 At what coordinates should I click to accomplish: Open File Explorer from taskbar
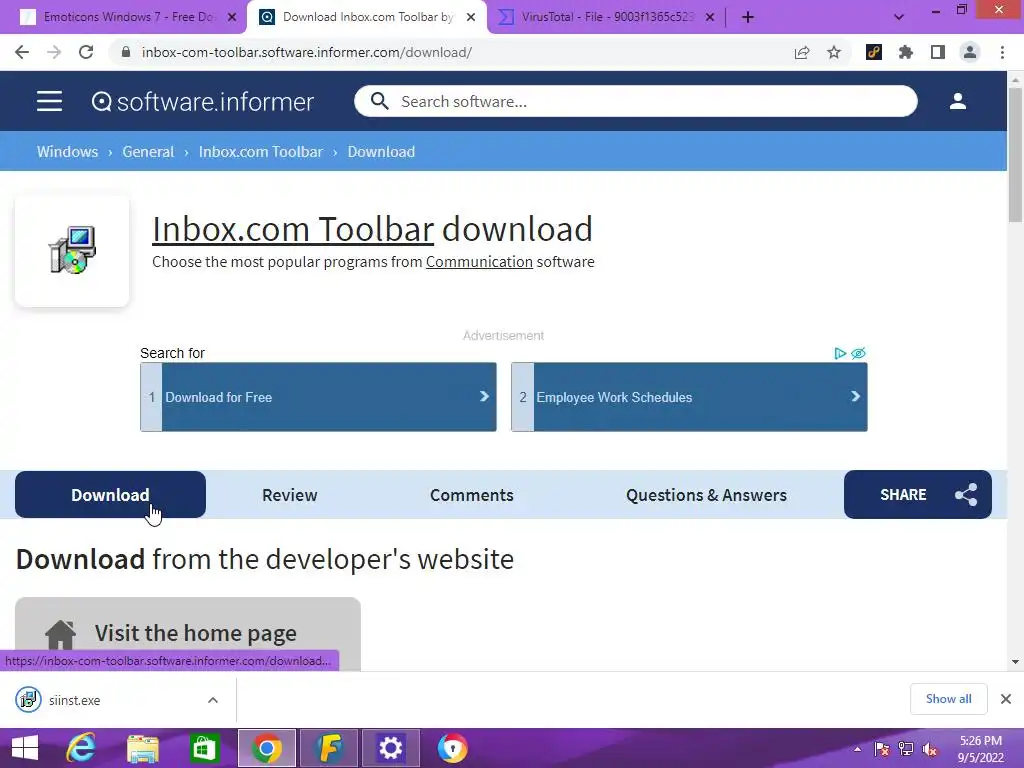(x=143, y=748)
